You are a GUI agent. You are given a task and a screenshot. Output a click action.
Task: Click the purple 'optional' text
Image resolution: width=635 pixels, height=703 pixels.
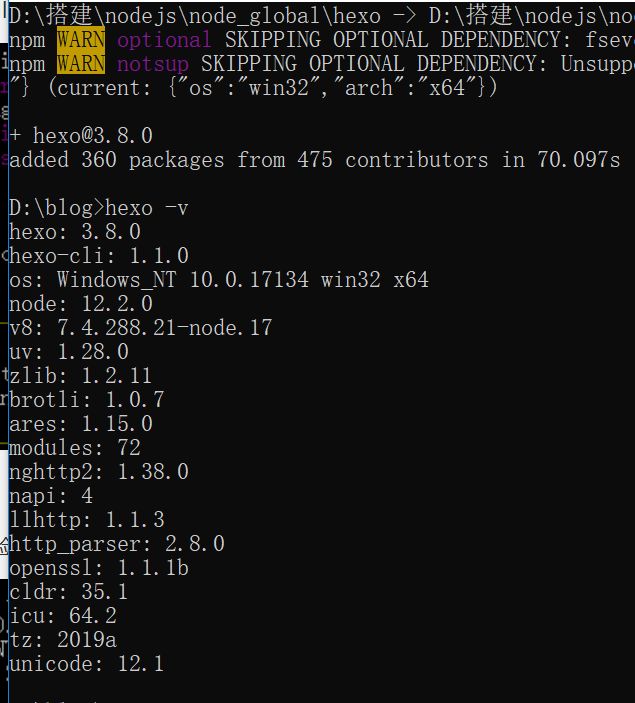click(x=164, y=40)
